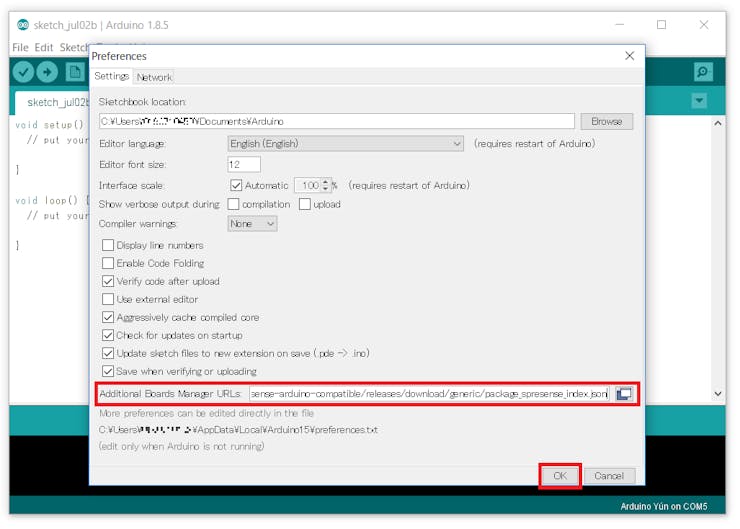Click the interface scale percentage stepper
The width and height of the screenshot is (740, 529).
325,185
